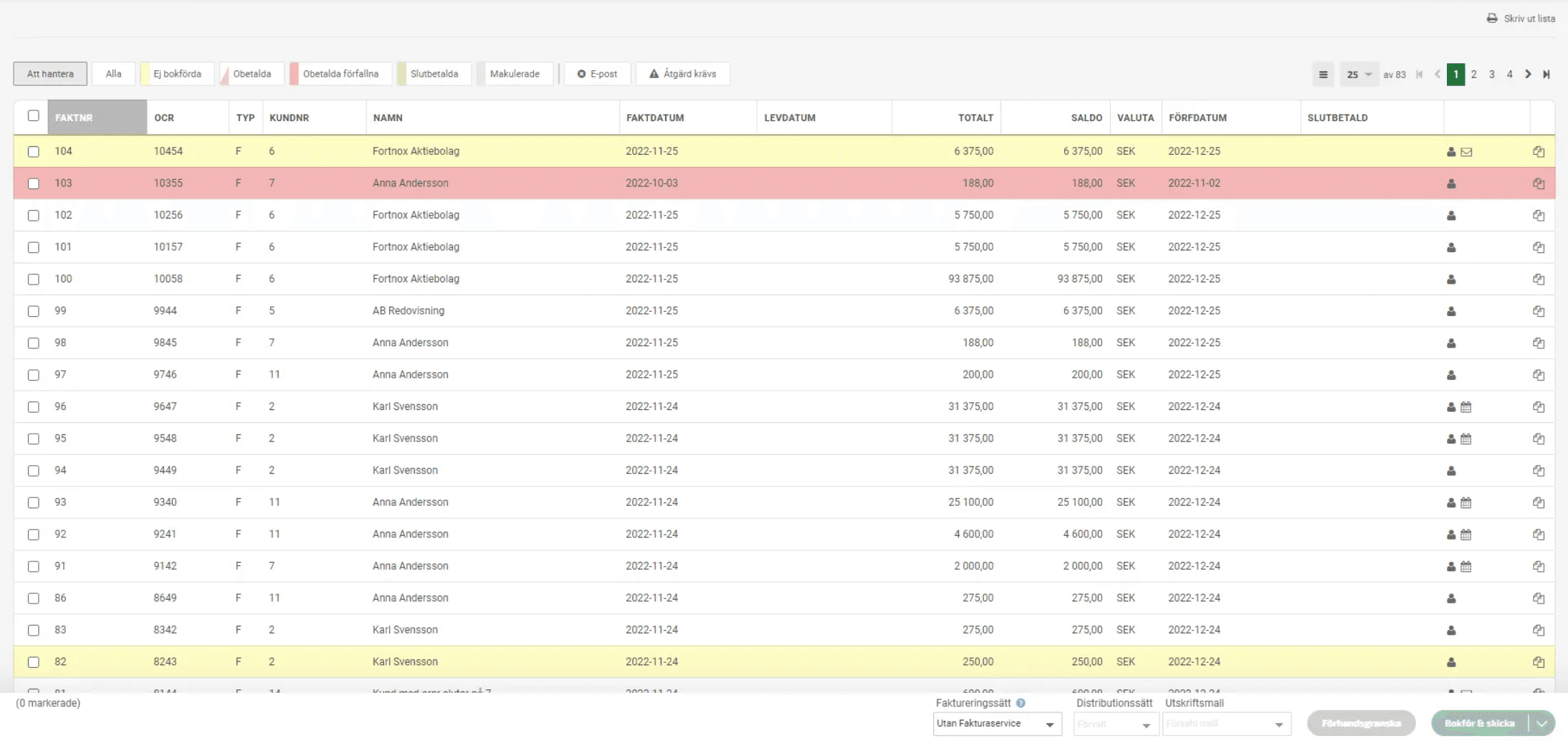1568x741 pixels.
Task: Select the checkbox for invoice 103
Action: coord(33,183)
